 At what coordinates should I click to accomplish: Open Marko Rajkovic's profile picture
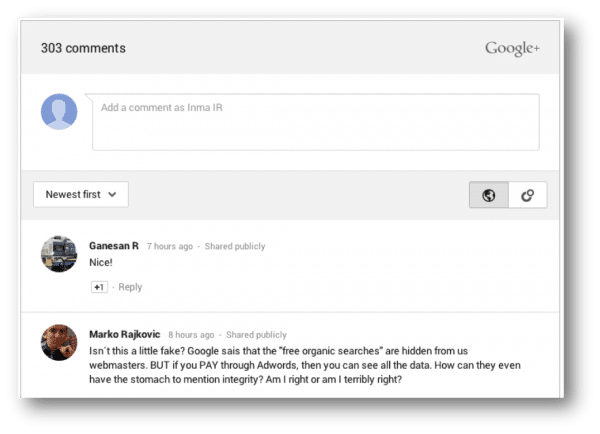pyautogui.click(x=59, y=343)
